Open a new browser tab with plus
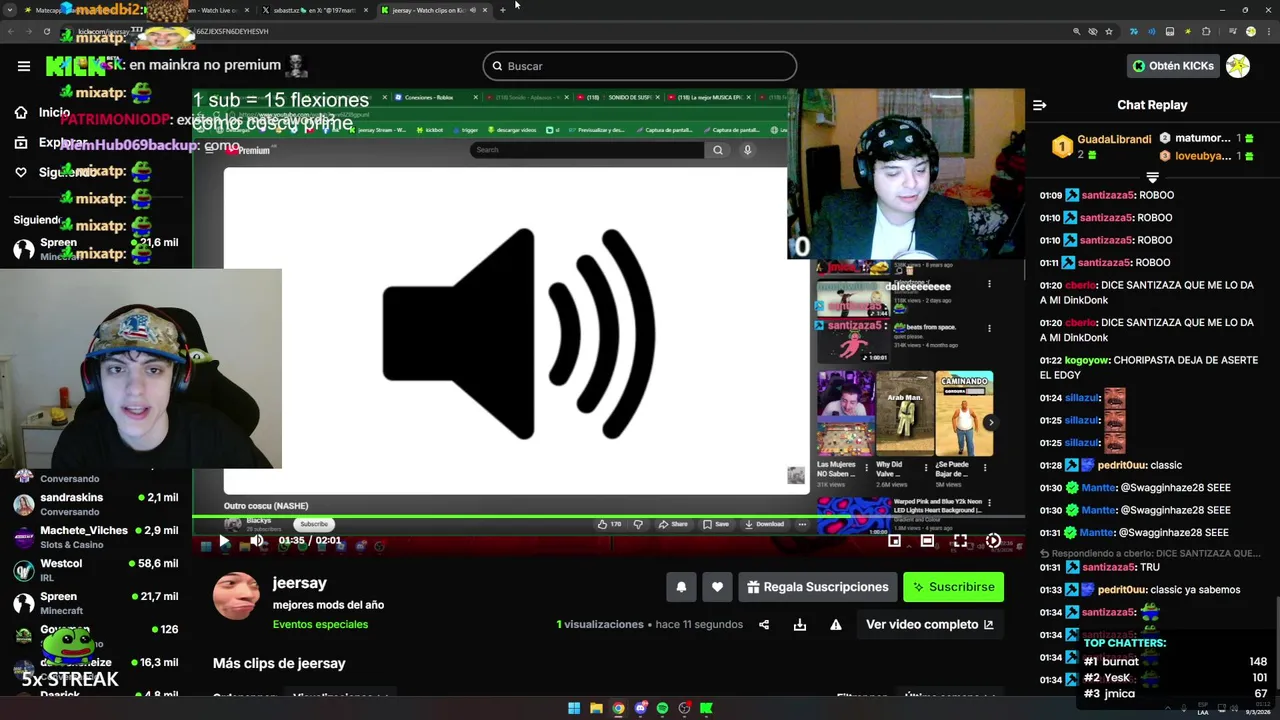 [x=502, y=10]
